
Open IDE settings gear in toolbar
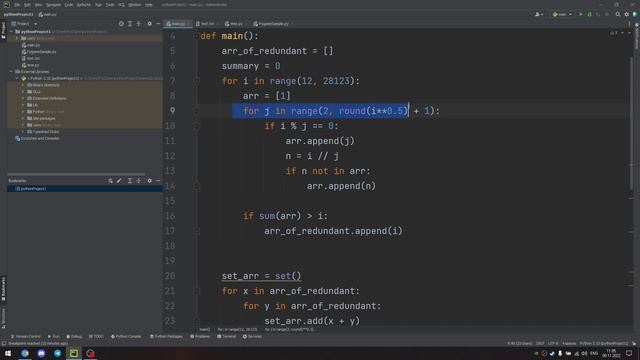627,14
